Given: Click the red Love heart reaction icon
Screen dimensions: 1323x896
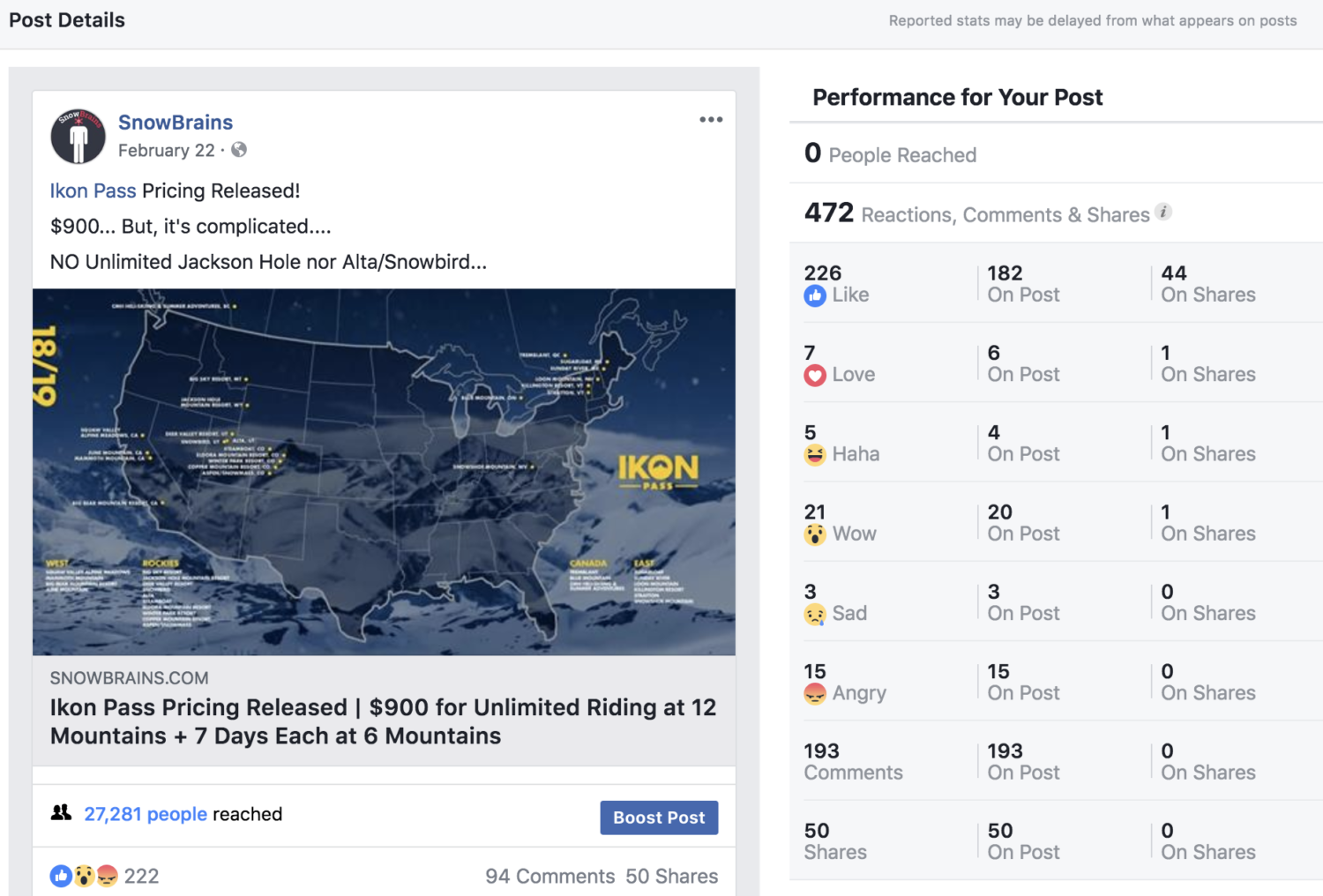Looking at the screenshot, I should (x=815, y=376).
